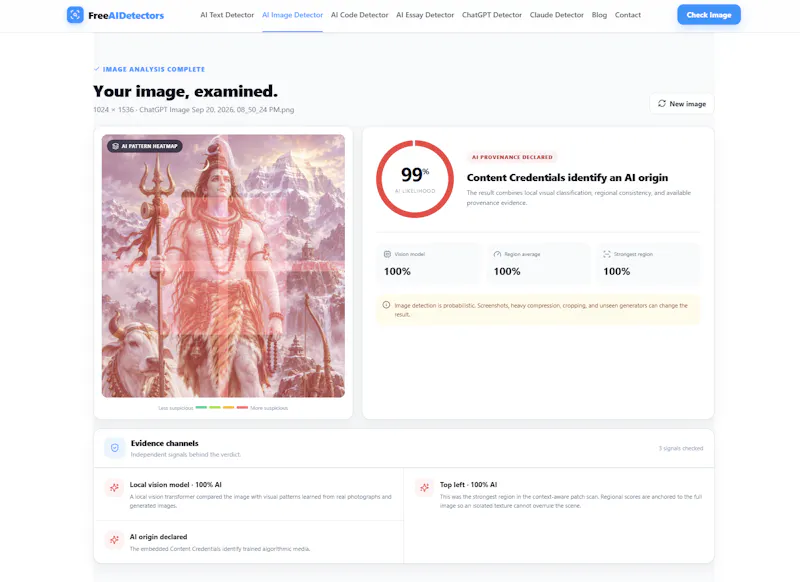Click the Vision model 100% value
This screenshot has height=582, width=800.
(397, 271)
